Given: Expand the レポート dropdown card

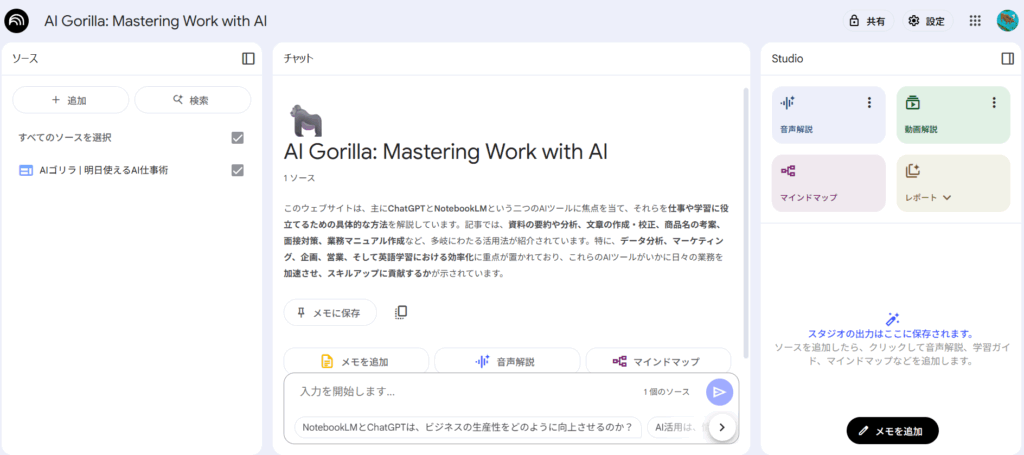Looking at the screenshot, I should tap(953, 183).
